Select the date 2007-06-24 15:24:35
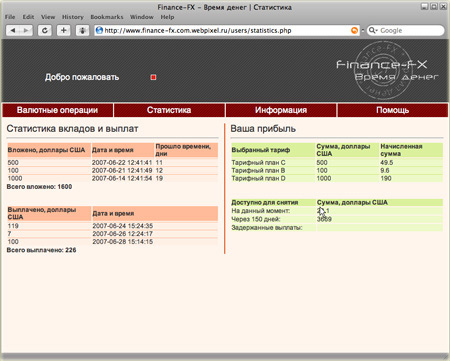The width and height of the screenshot is (450, 361). 123,226
